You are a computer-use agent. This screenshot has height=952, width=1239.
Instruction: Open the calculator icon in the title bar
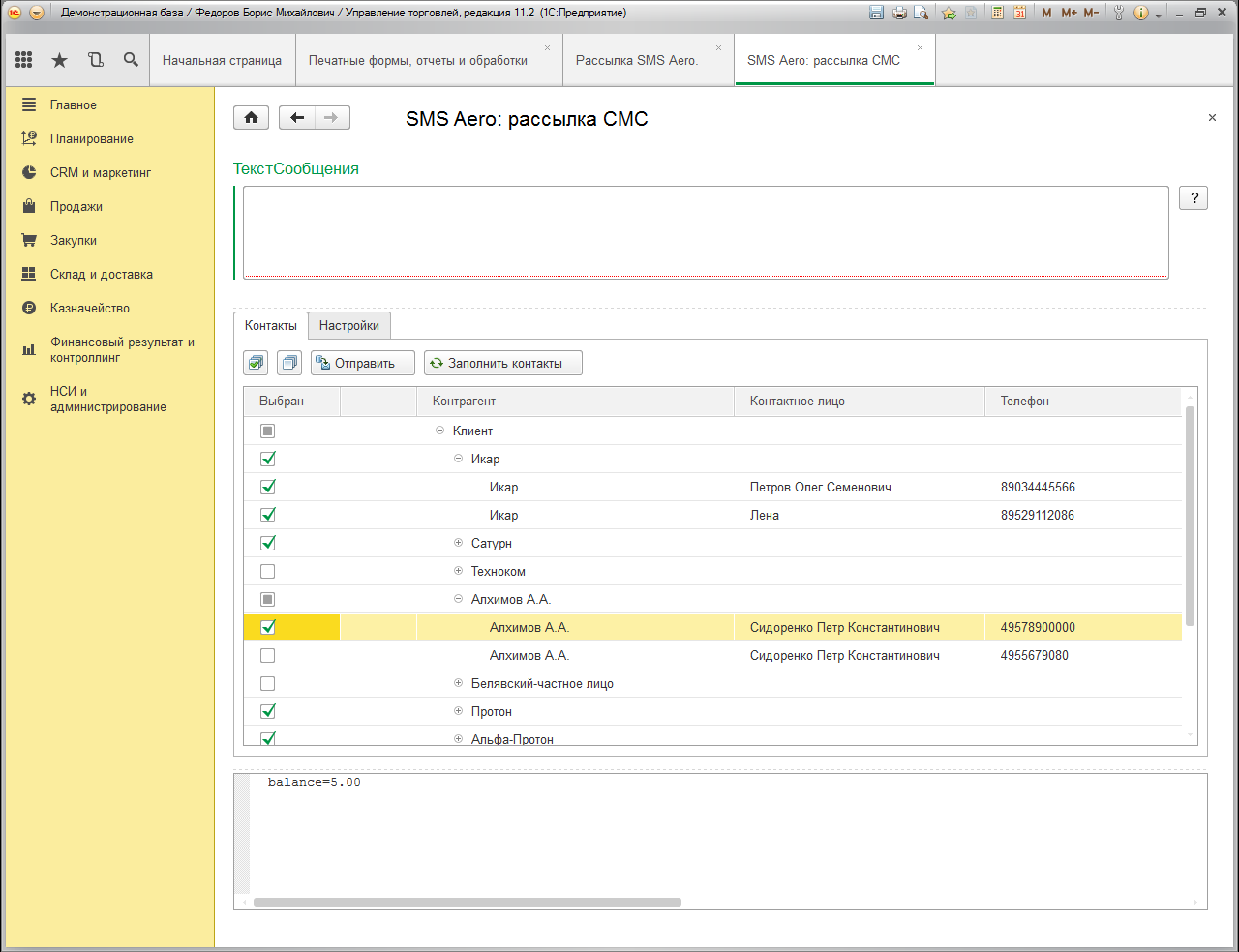click(998, 13)
